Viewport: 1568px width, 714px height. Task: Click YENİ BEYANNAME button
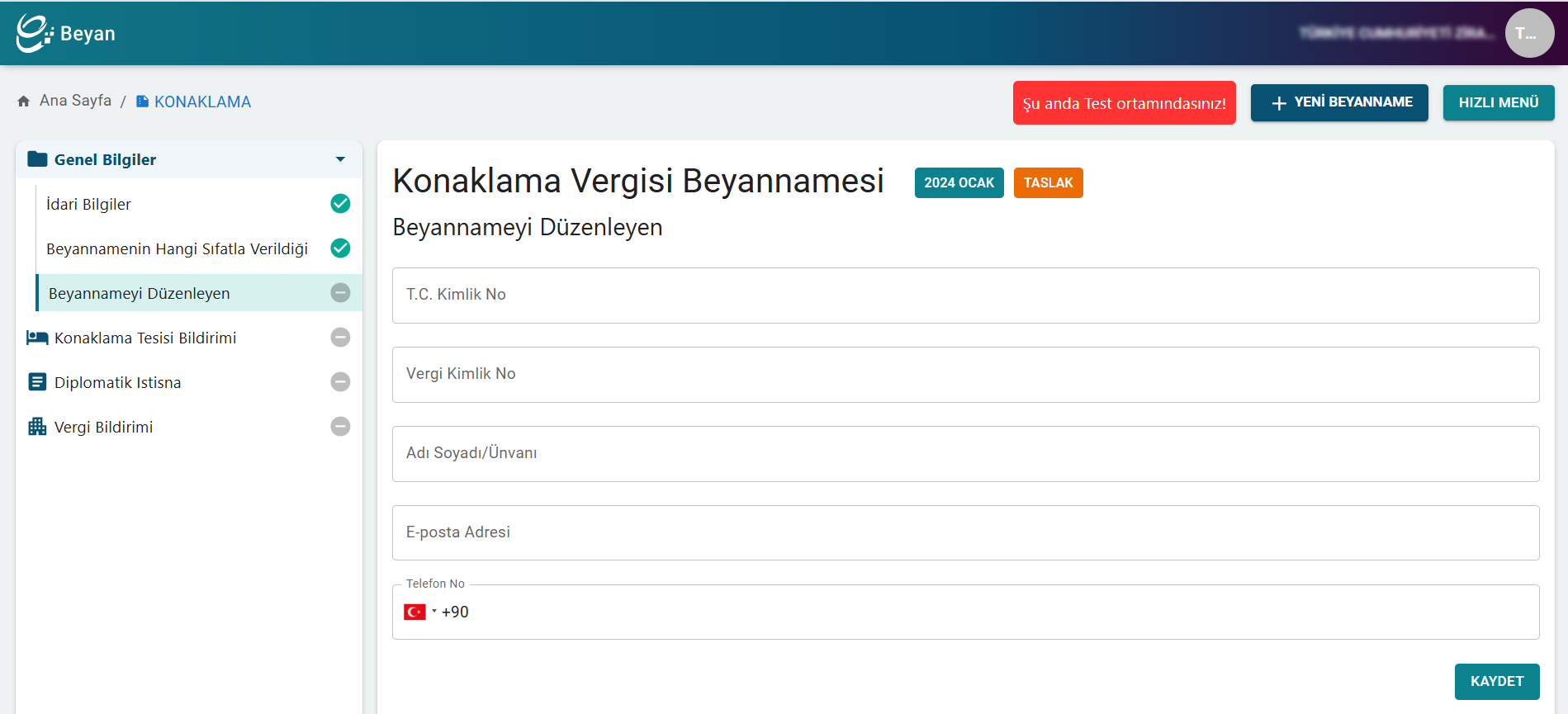click(1339, 102)
